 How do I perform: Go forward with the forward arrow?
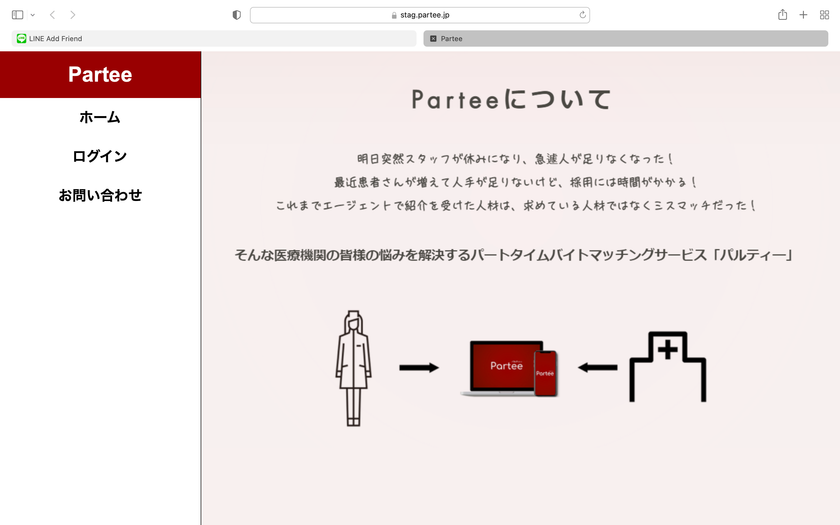pos(72,15)
